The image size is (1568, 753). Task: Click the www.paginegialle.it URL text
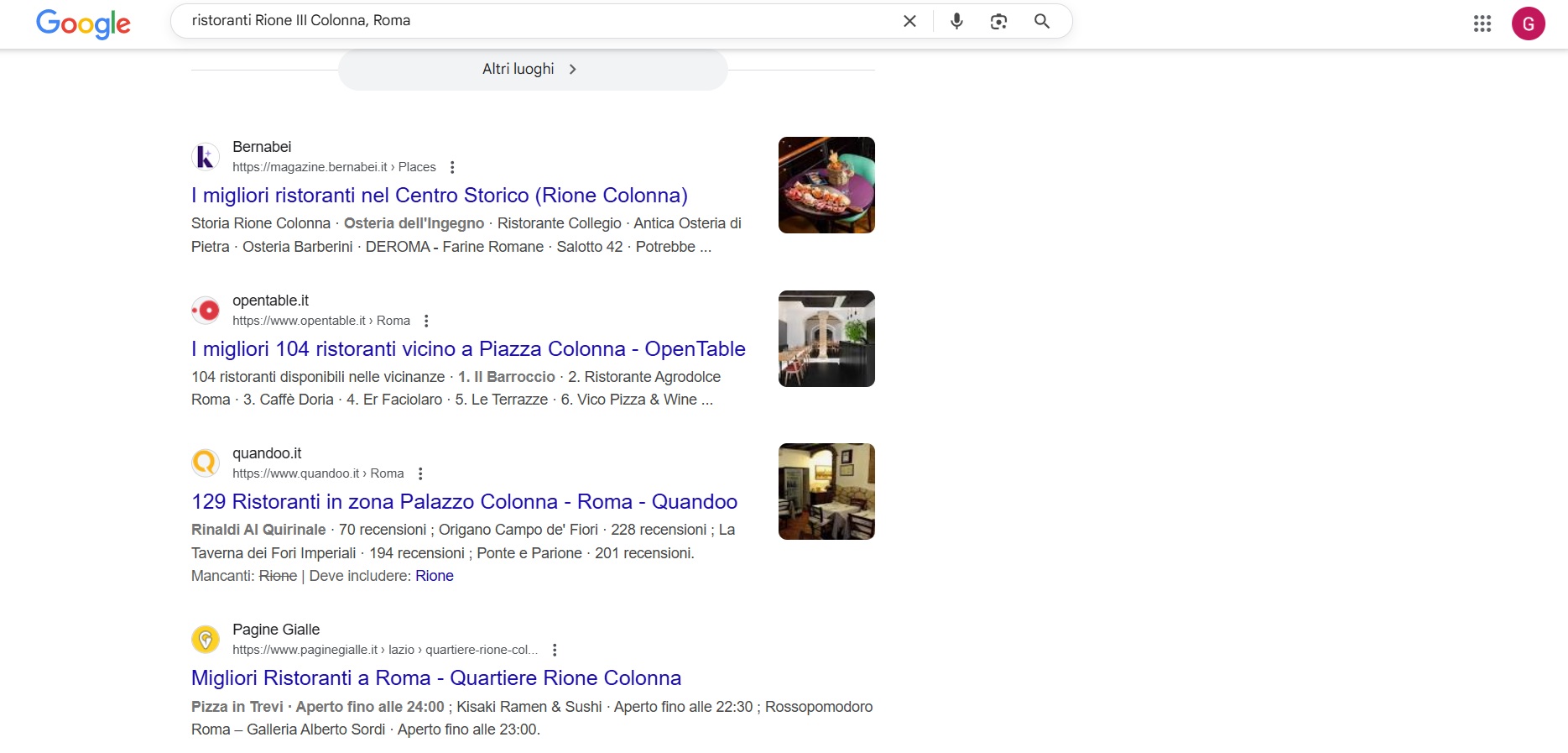pos(385,650)
